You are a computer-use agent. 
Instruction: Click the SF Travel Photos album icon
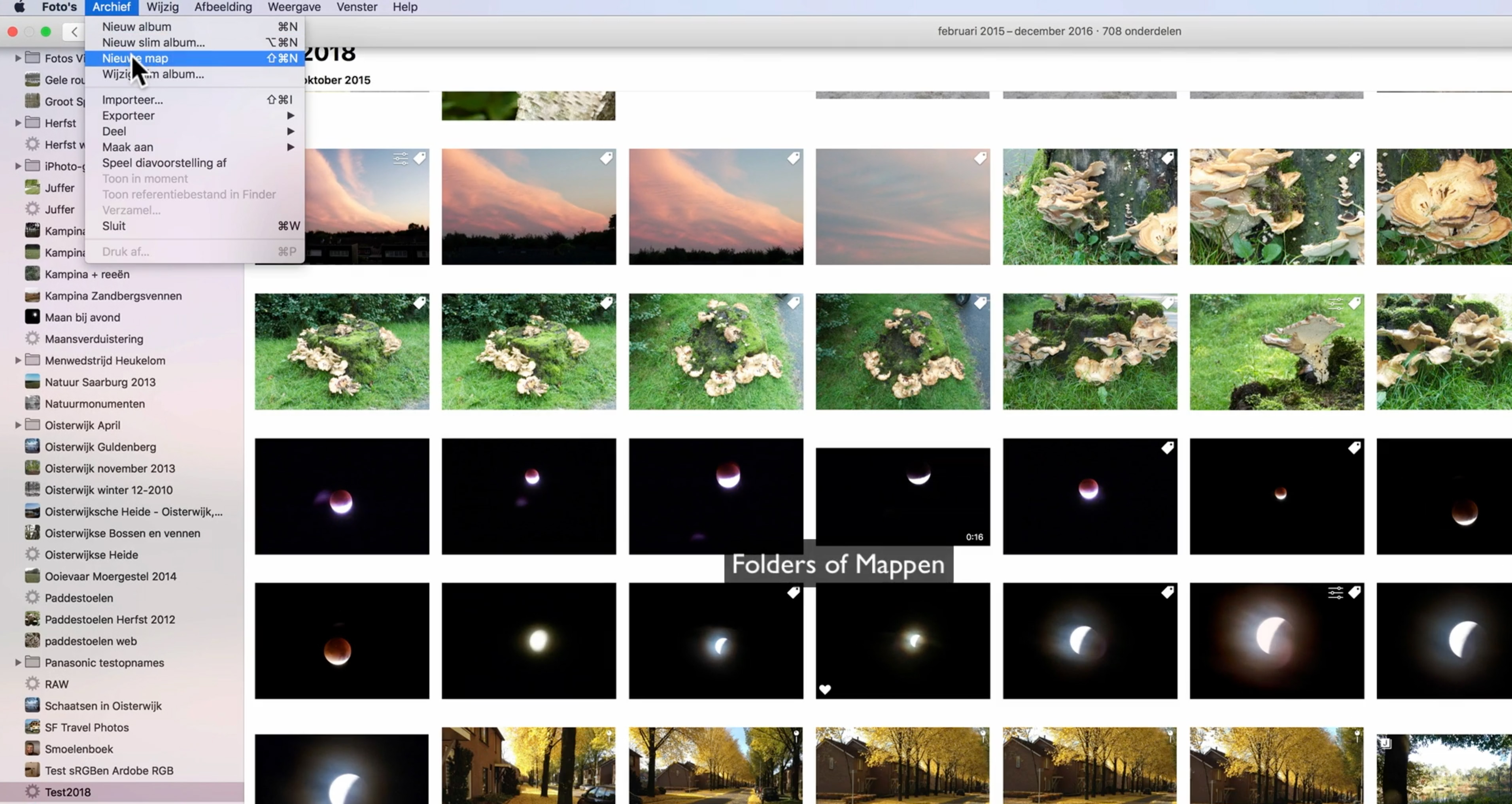coord(32,727)
